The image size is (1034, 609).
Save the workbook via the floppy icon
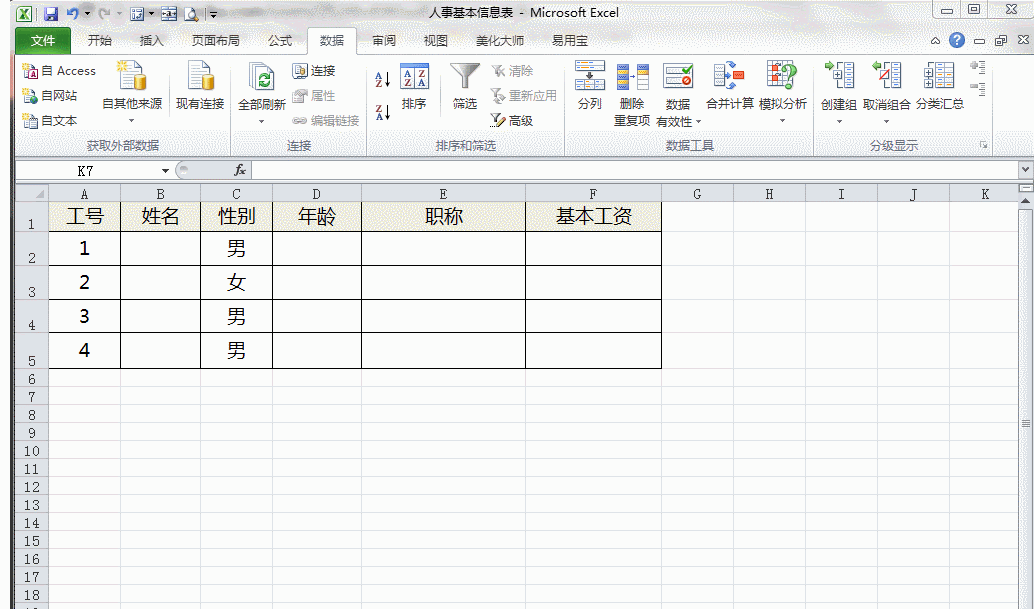51,13
